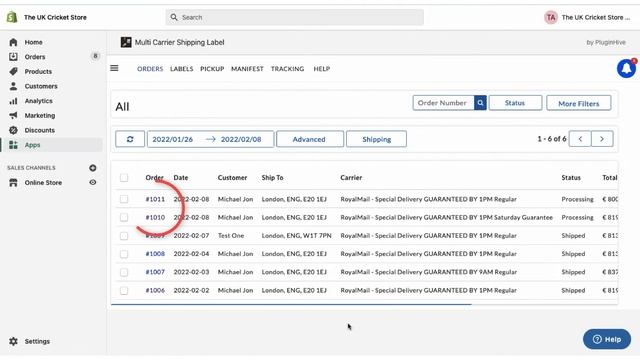Click the Status column header
The image size is (640, 360).
point(571,178)
